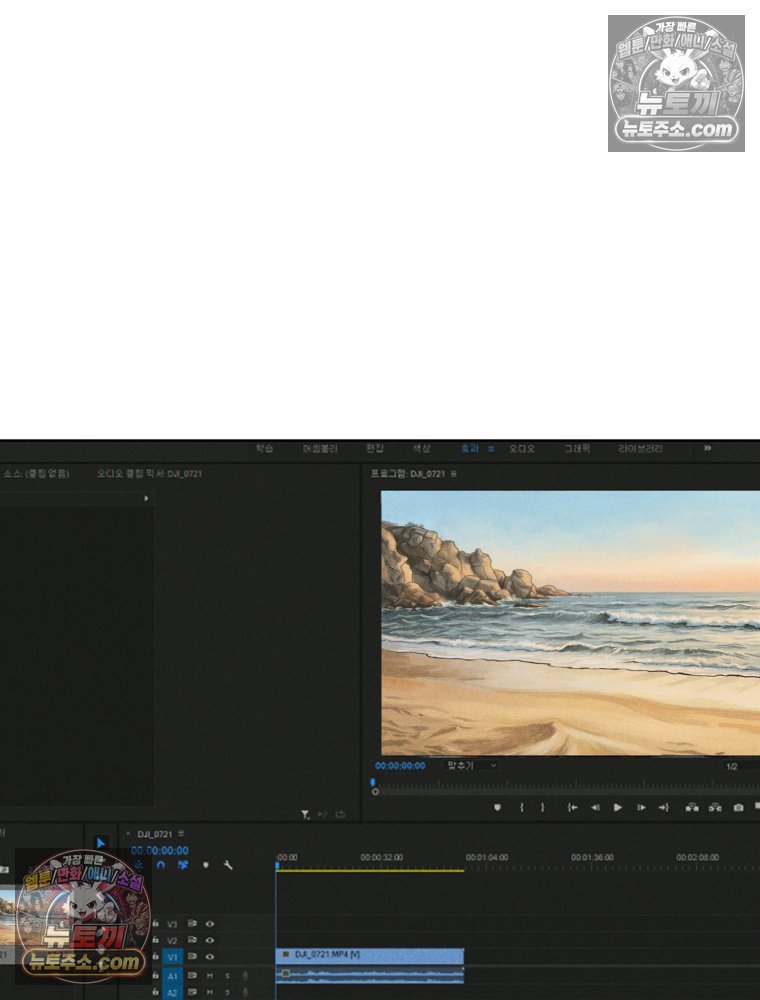Viewport: 760px width, 1000px height.
Task: Select the DJI_0721.MP4 video clip
Action: (x=370, y=955)
